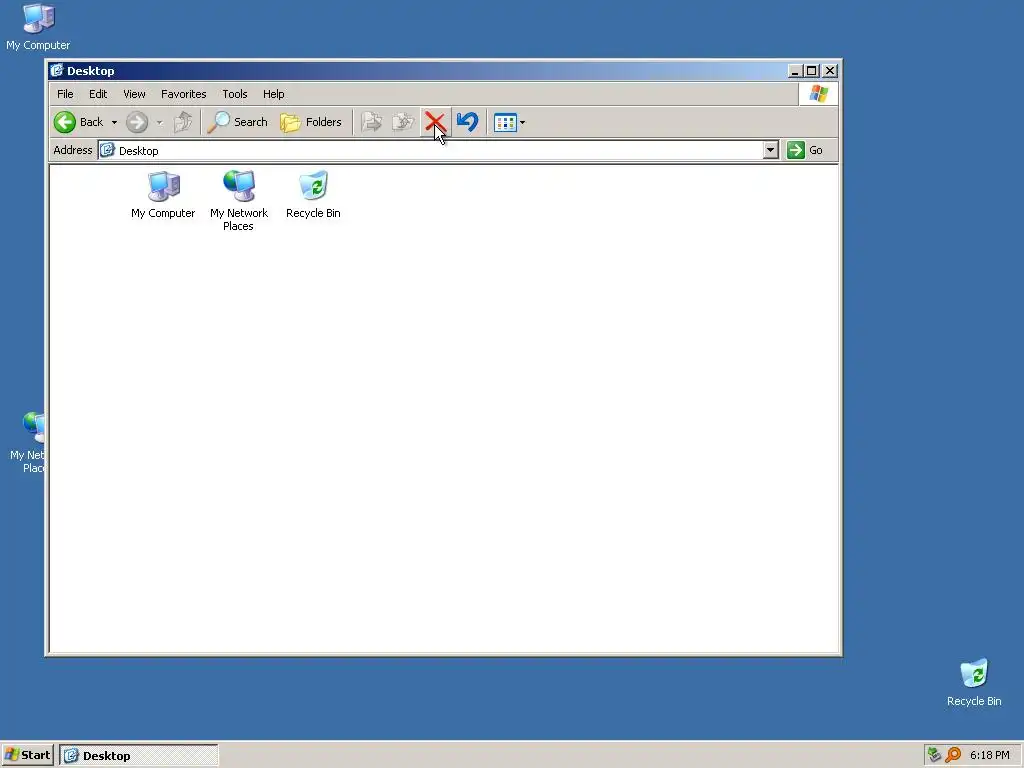Open the View menu
1024x768 pixels.
pyautogui.click(x=135, y=94)
